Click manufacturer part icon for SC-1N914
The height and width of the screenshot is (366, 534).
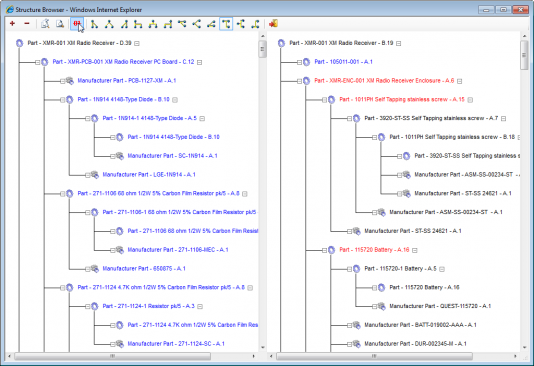coord(120,156)
